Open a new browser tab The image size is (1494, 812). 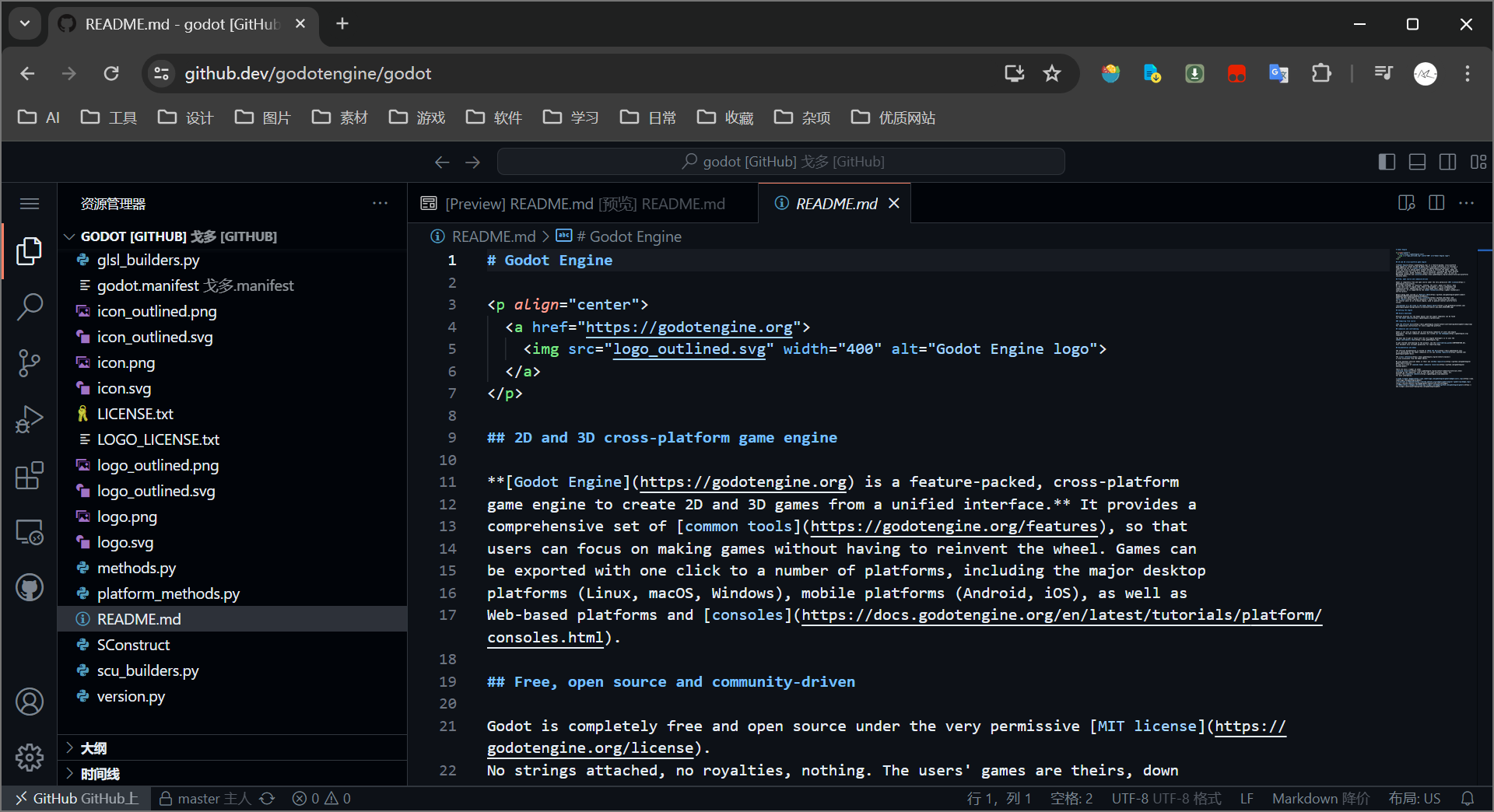click(x=342, y=23)
